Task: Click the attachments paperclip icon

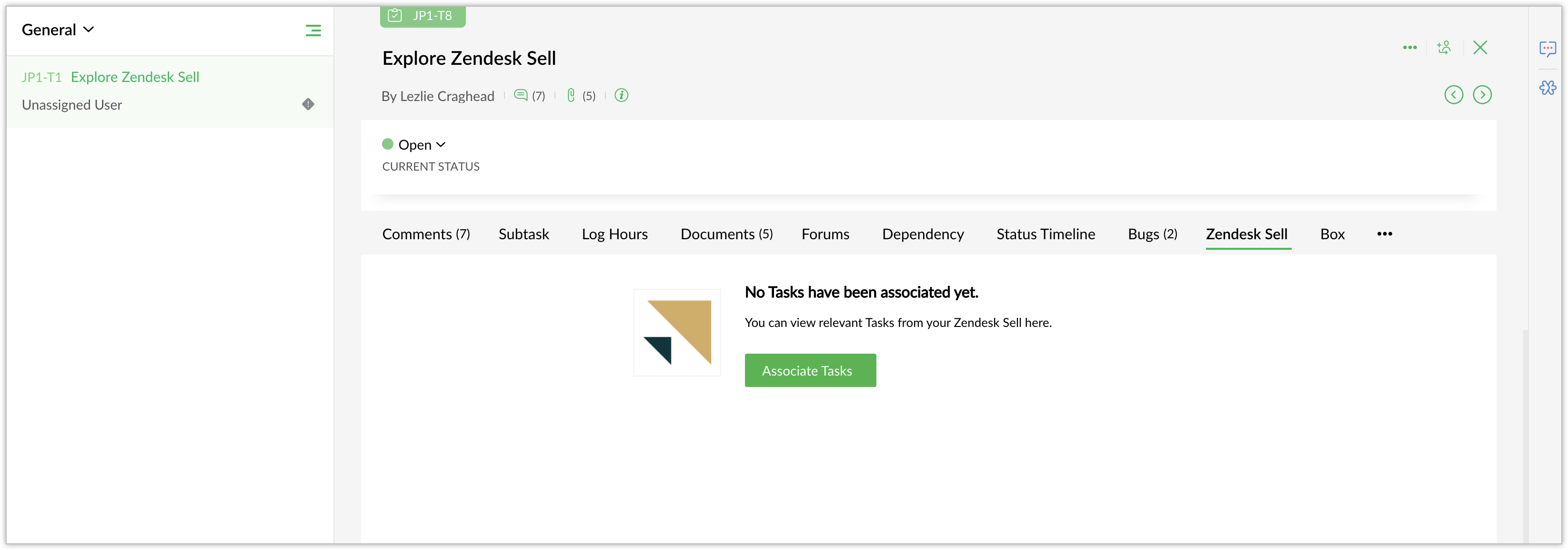Action: click(571, 95)
